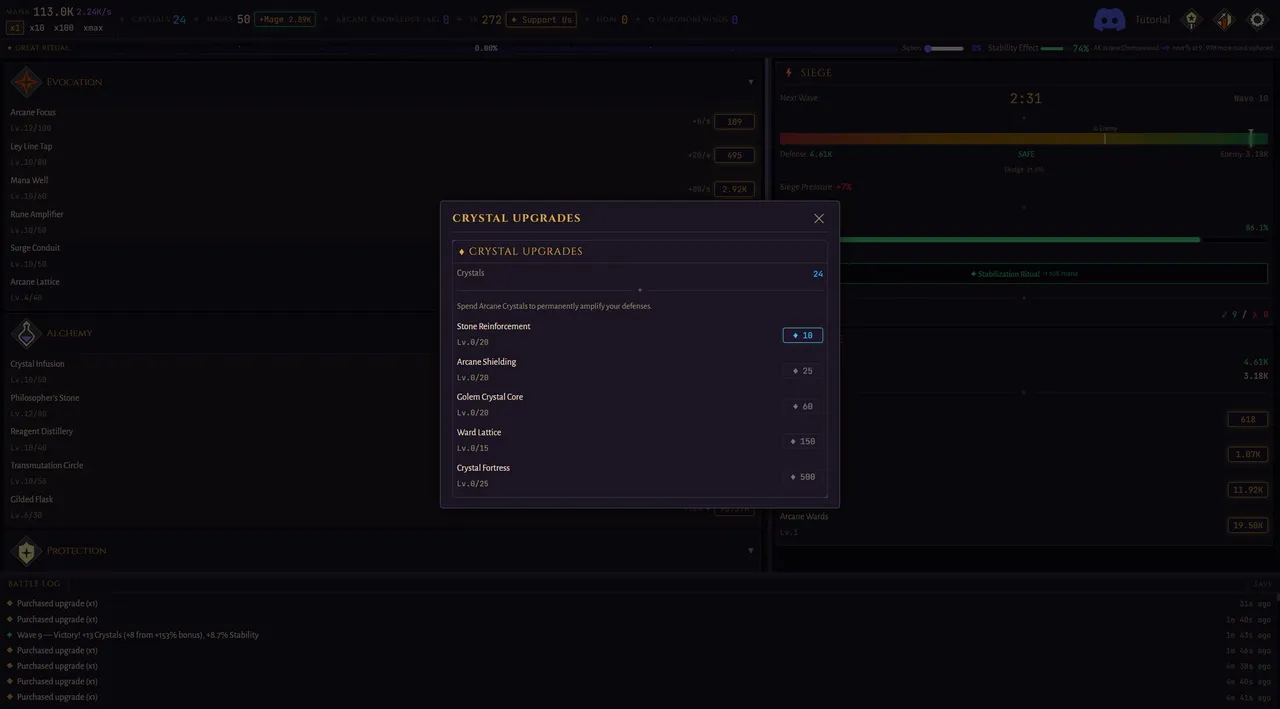Select the xmax buy multiplier
The image size is (1280, 709).
(x=93, y=28)
